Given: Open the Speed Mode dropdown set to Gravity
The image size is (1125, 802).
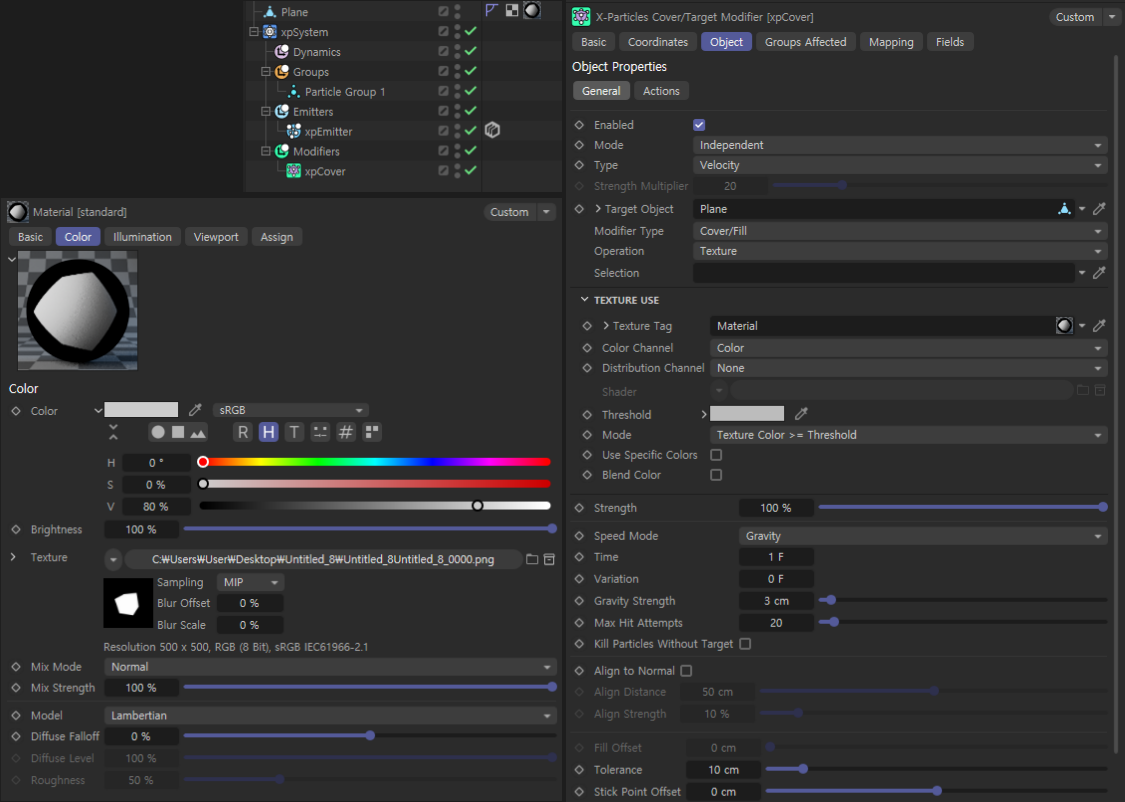Looking at the screenshot, I should pos(922,536).
